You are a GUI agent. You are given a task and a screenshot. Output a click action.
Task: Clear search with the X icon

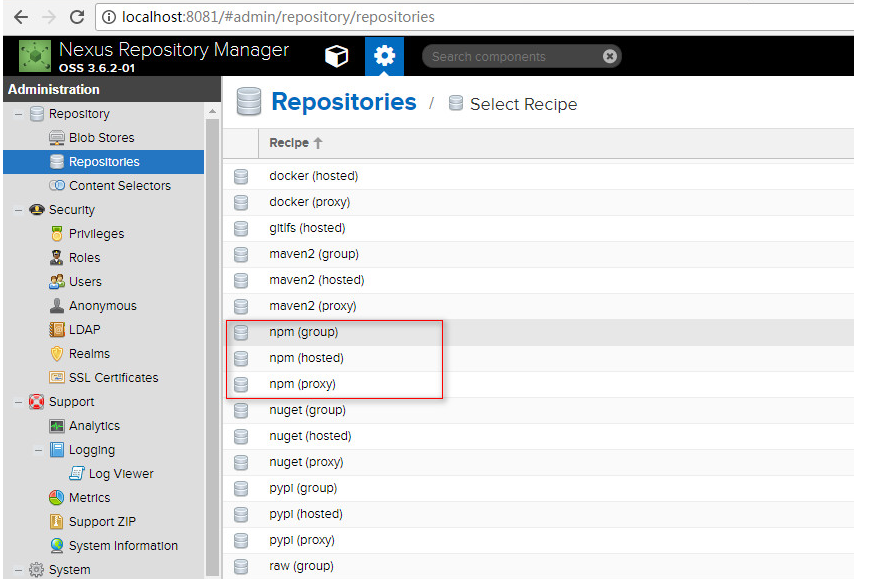click(610, 56)
